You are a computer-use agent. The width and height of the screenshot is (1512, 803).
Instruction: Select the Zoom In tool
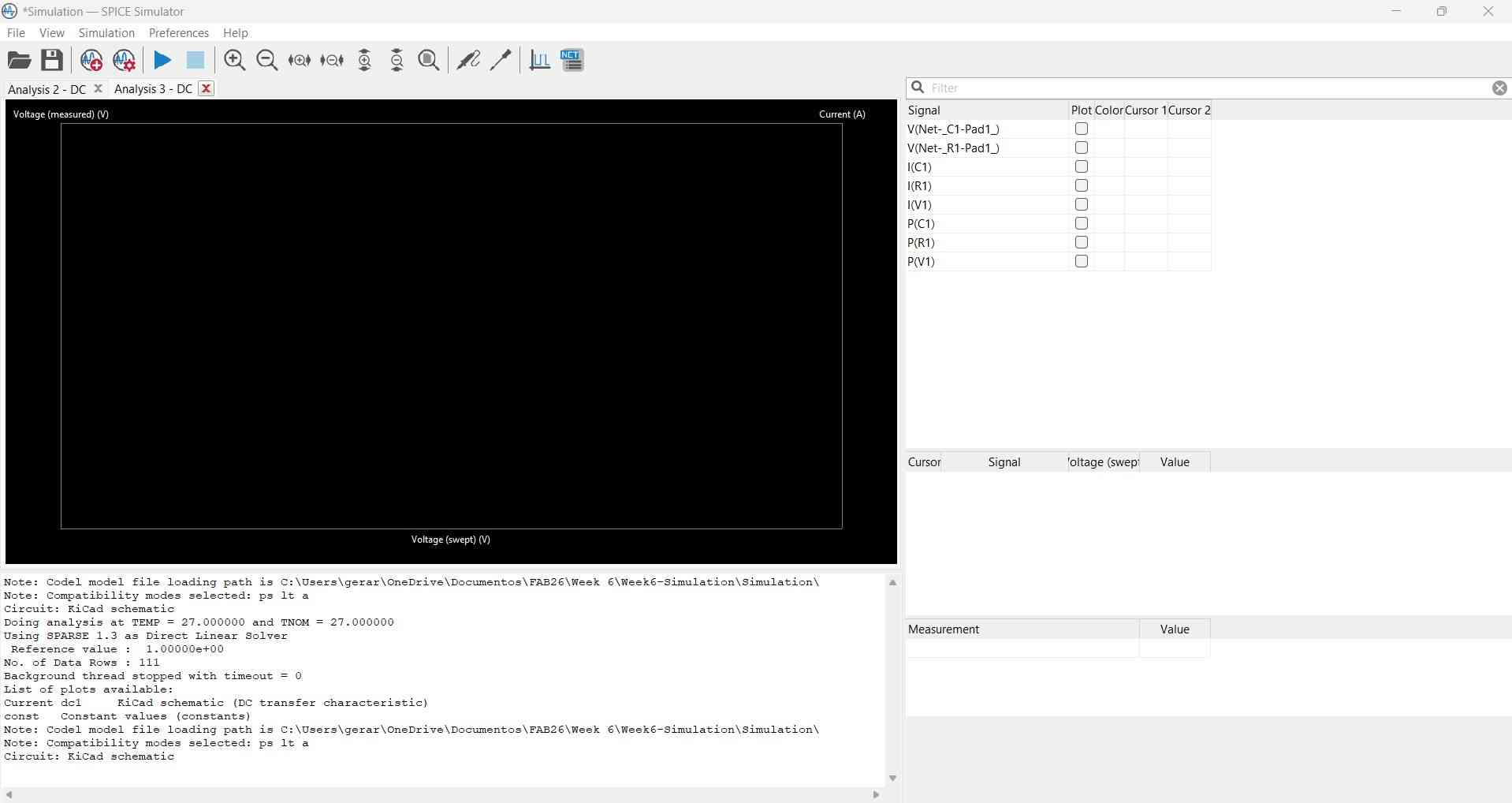235,60
